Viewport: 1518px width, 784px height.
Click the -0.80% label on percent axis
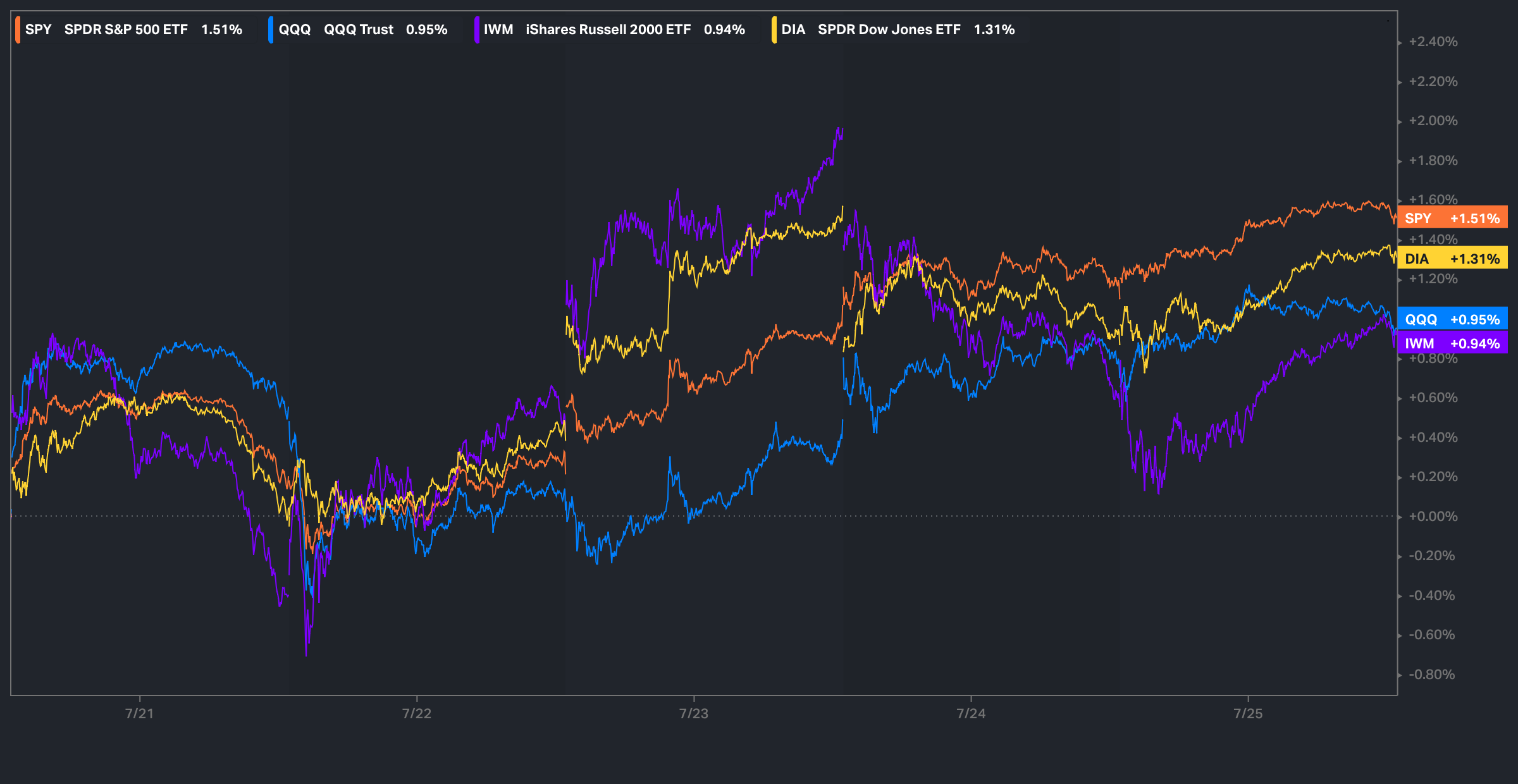(x=1431, y=675)
